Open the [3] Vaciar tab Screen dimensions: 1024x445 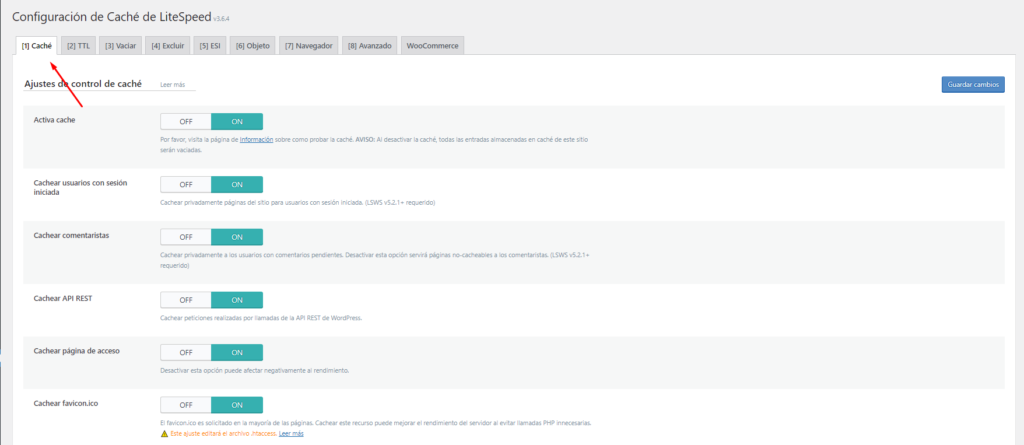click(x=120, y=46)
